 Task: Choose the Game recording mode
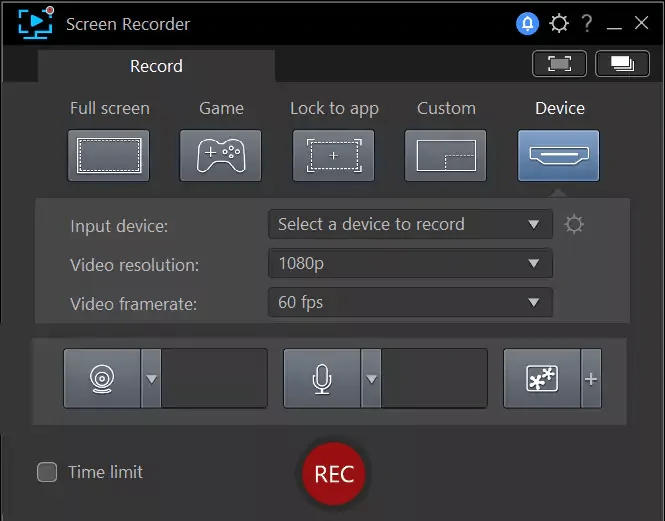221,156
